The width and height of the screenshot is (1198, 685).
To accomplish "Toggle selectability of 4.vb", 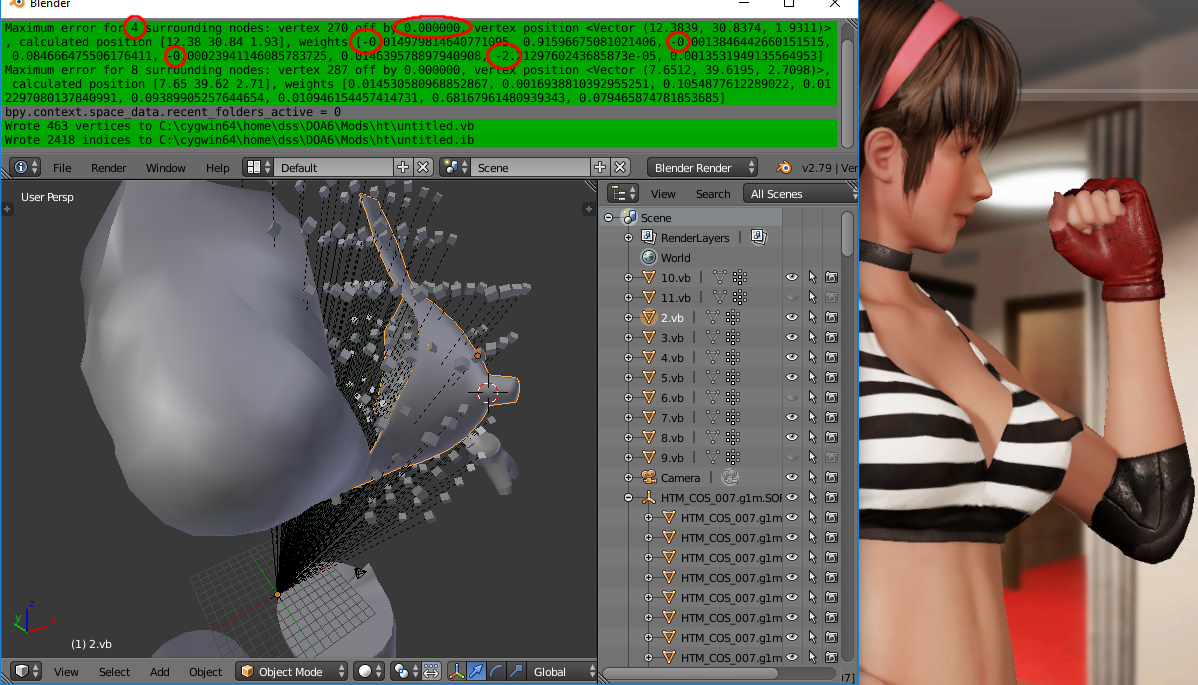I will [812, 357].
